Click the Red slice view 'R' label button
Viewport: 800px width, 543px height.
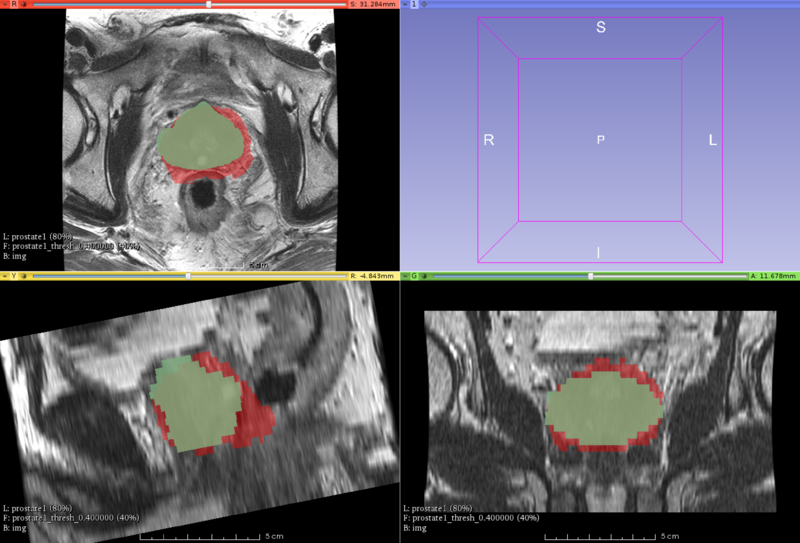(14, 4)
